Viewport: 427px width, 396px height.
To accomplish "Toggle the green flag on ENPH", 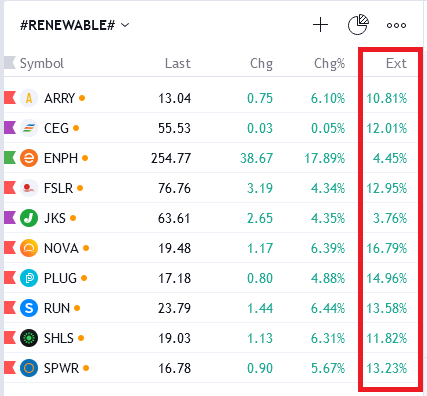I will click(10, 158).
